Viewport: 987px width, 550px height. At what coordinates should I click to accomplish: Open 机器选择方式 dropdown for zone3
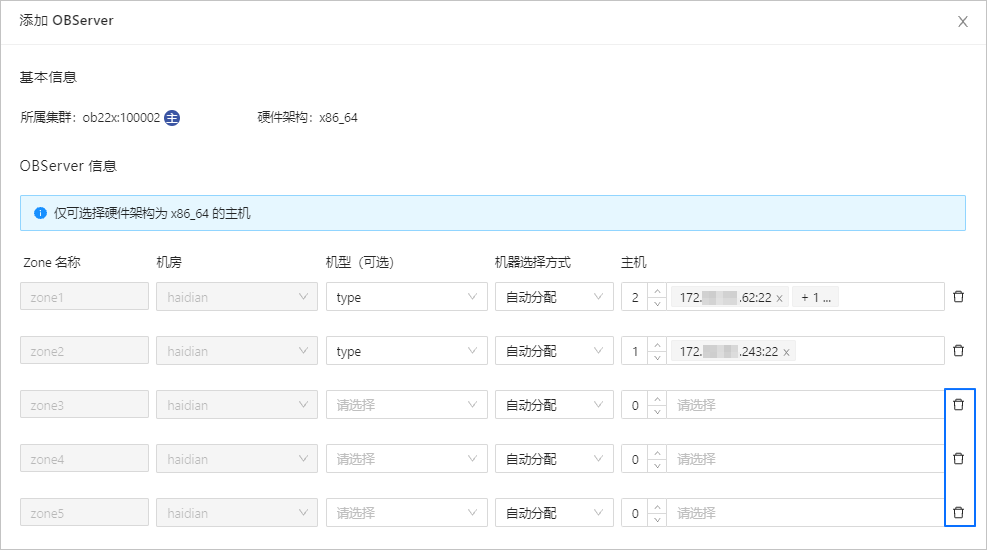click(x=554, y=405)
